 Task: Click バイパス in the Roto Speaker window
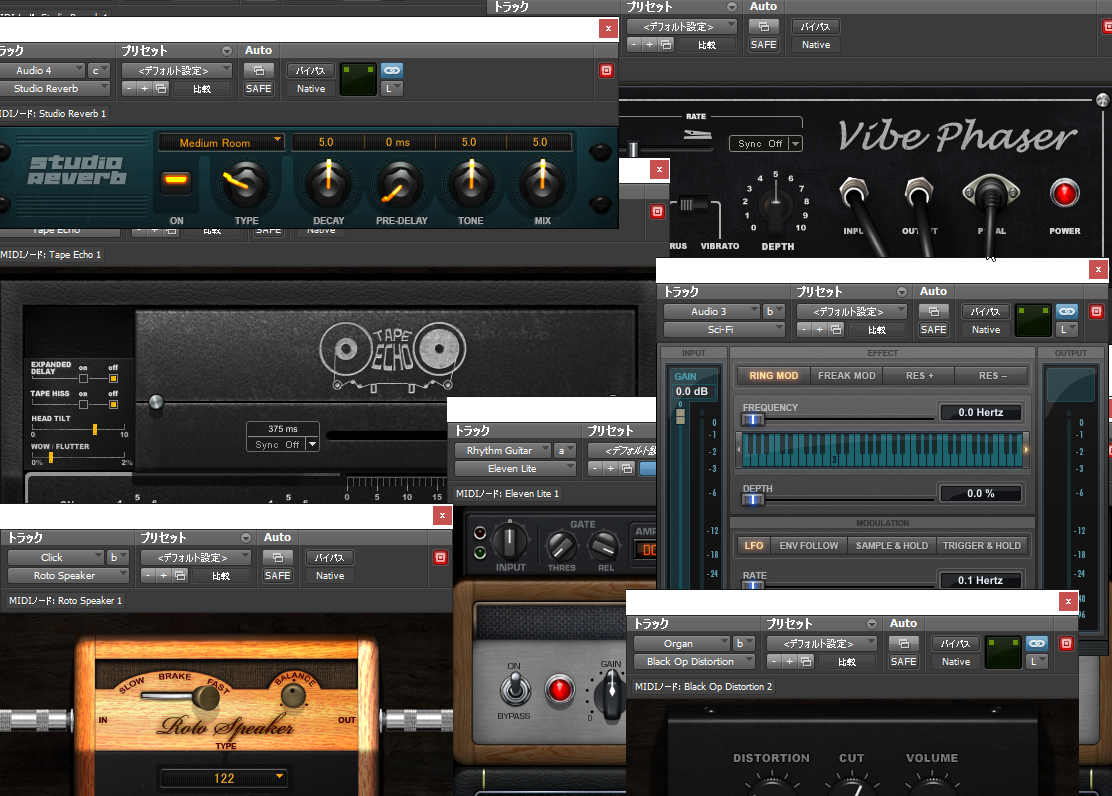click(330, 558)
